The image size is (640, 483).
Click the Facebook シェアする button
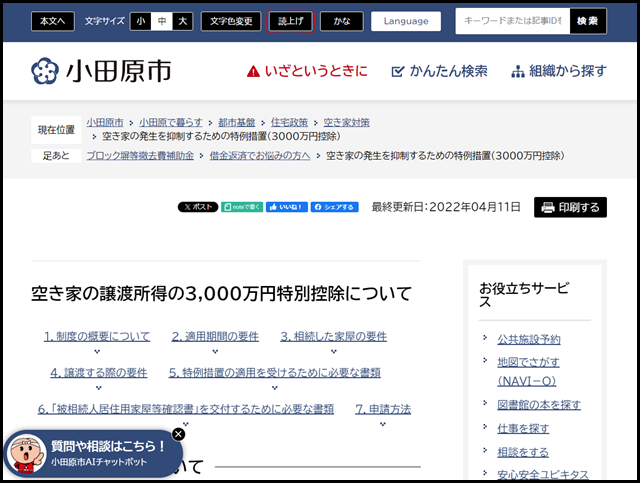click(x=335, y=207)
